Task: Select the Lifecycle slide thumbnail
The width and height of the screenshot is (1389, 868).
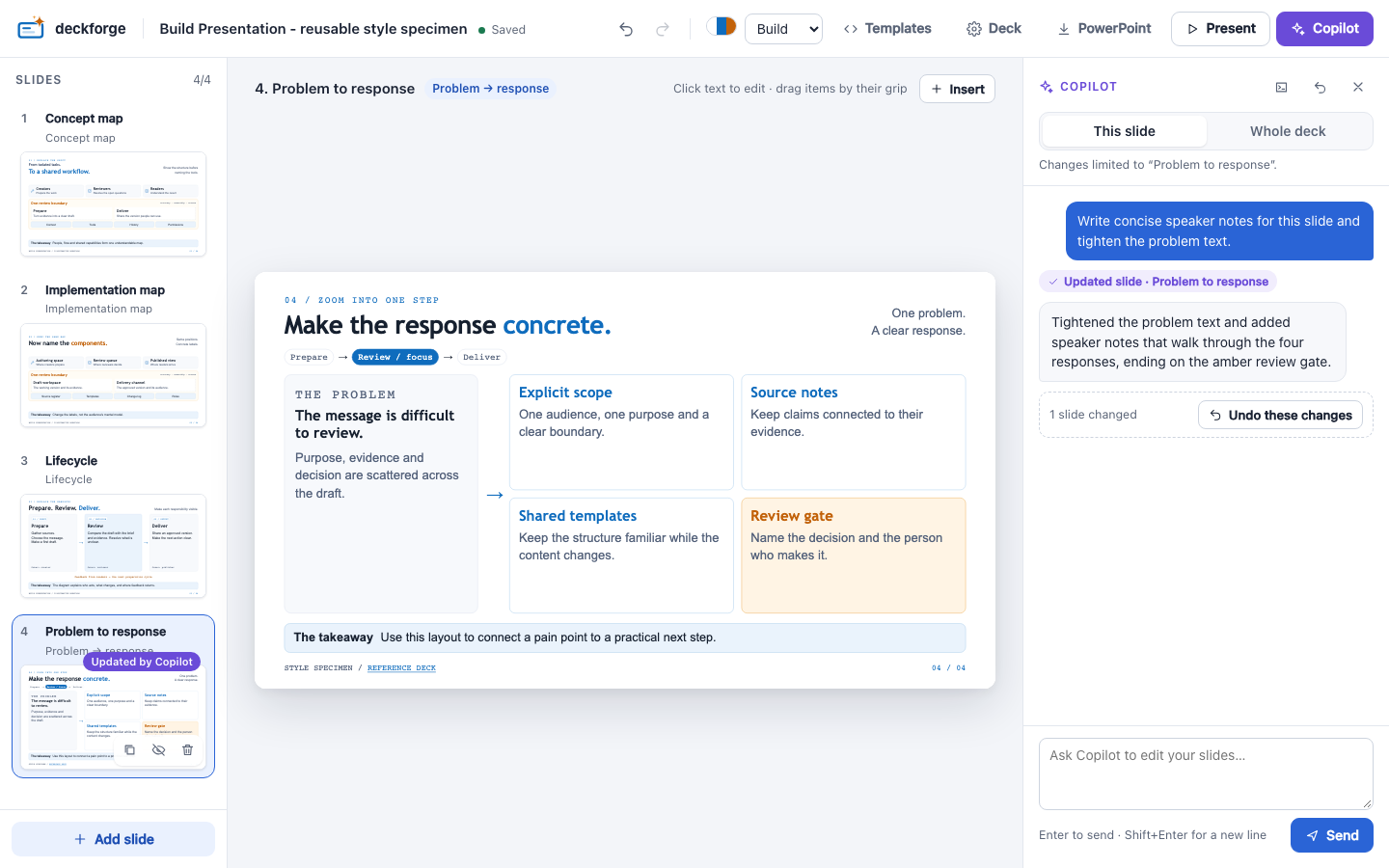Action: click(114, 546)
